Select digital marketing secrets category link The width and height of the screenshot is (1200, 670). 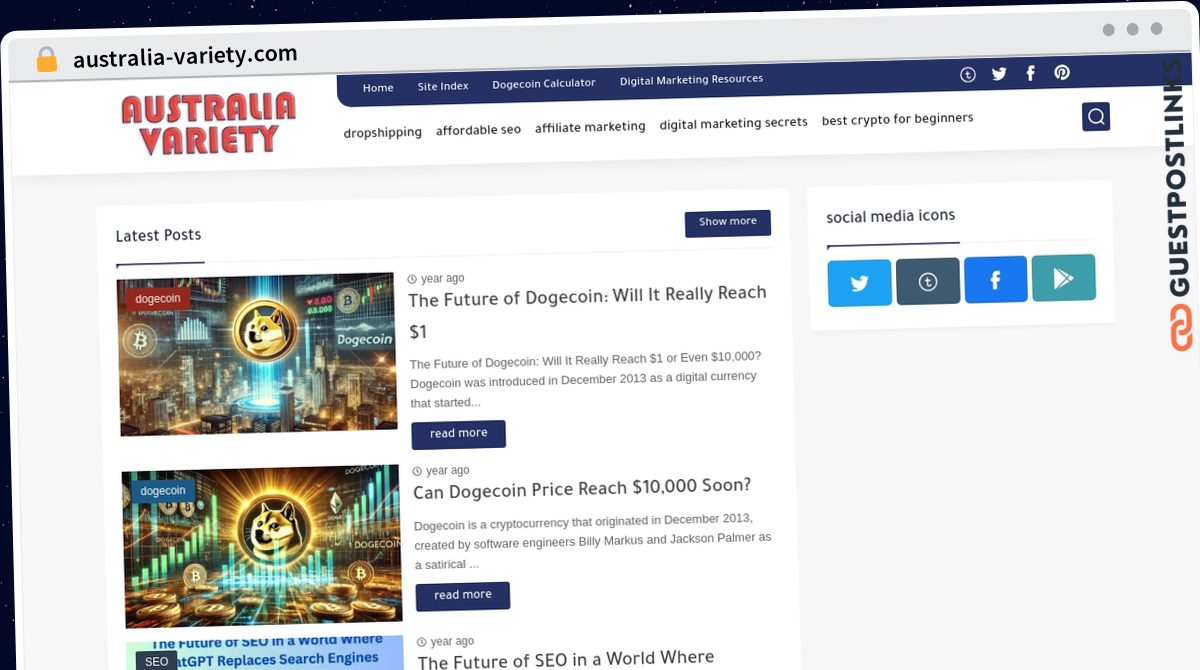click(x=733, y=123)
